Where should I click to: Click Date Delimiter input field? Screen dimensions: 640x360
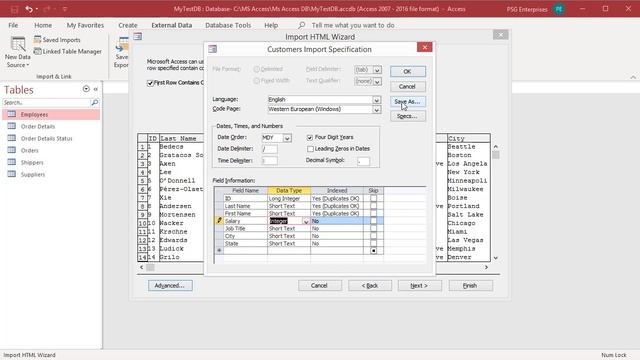[269, 149]
